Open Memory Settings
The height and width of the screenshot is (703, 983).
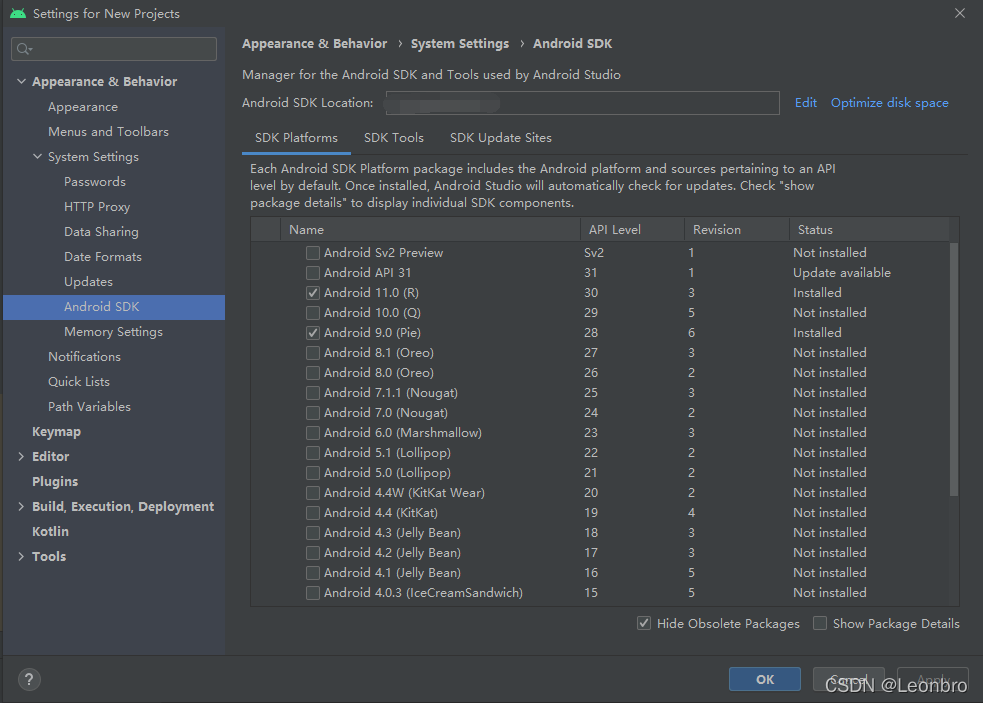[113, 332]
